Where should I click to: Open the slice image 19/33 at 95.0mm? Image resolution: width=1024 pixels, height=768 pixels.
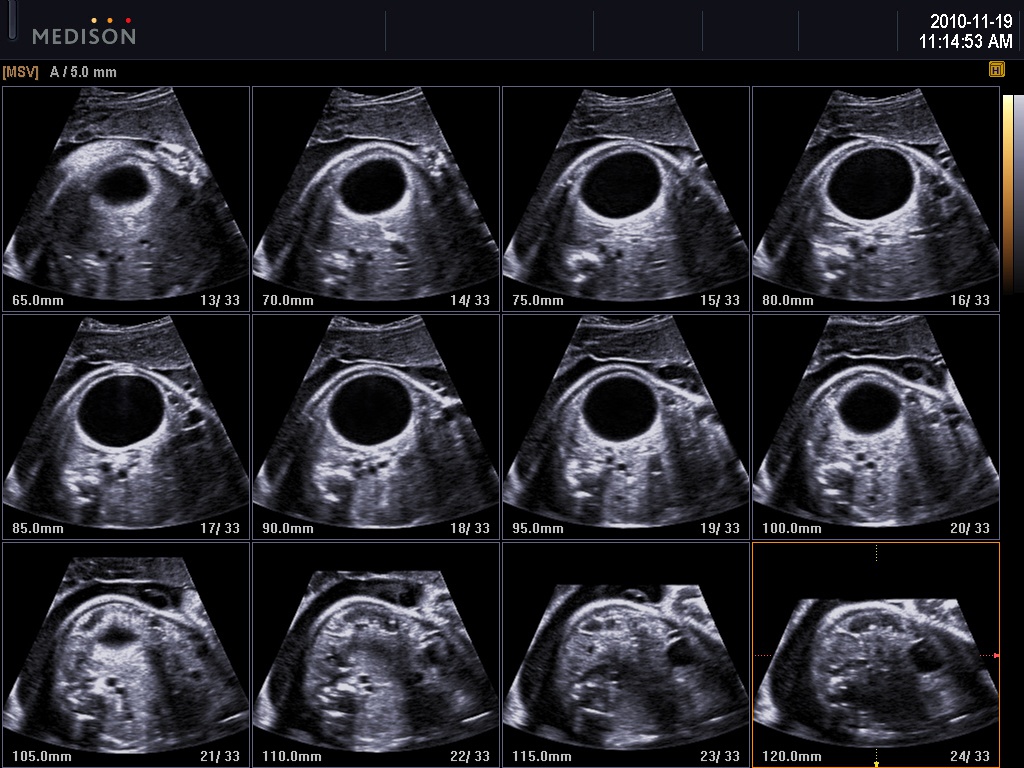[626, 426]
